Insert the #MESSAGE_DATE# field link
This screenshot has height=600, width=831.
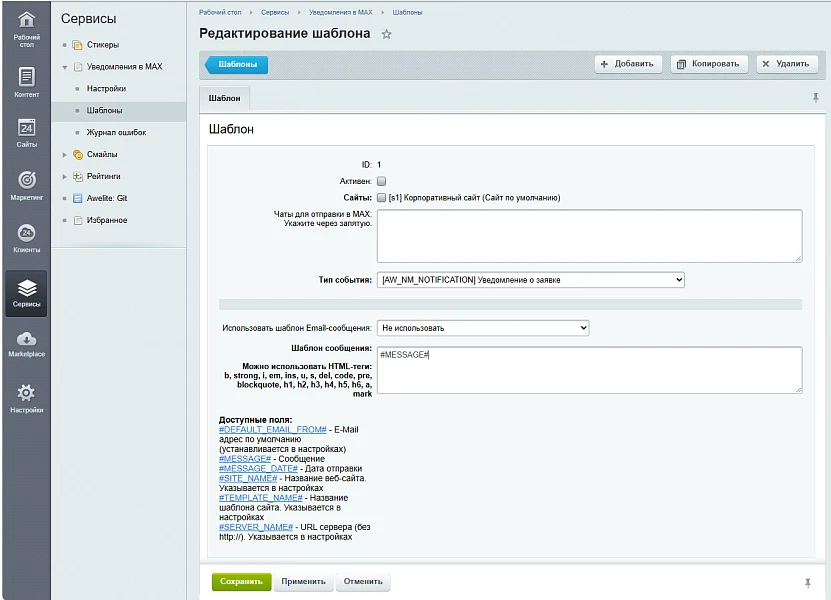tap(259, 469)
